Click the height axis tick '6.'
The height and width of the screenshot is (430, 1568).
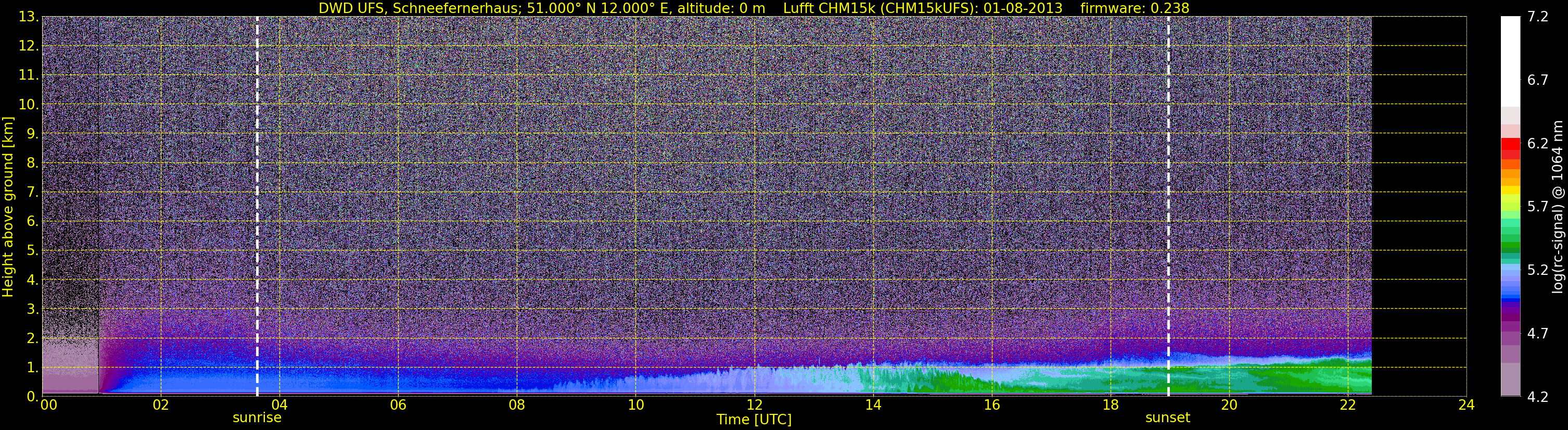32,221
